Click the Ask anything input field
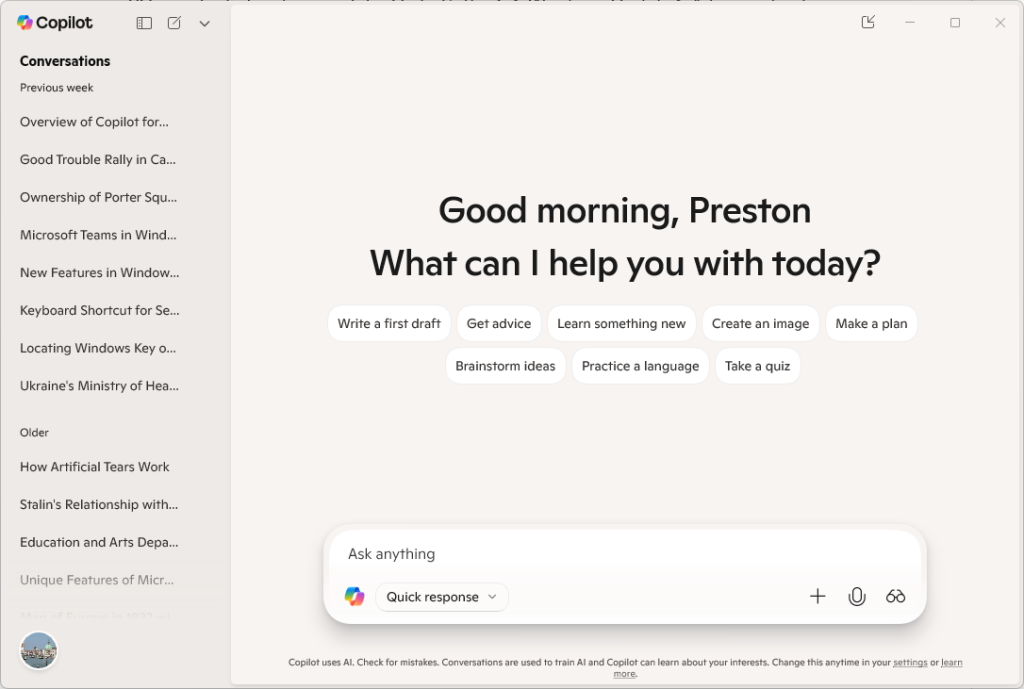The height and width of the screenshot is (689, 1024). [620, 554]
